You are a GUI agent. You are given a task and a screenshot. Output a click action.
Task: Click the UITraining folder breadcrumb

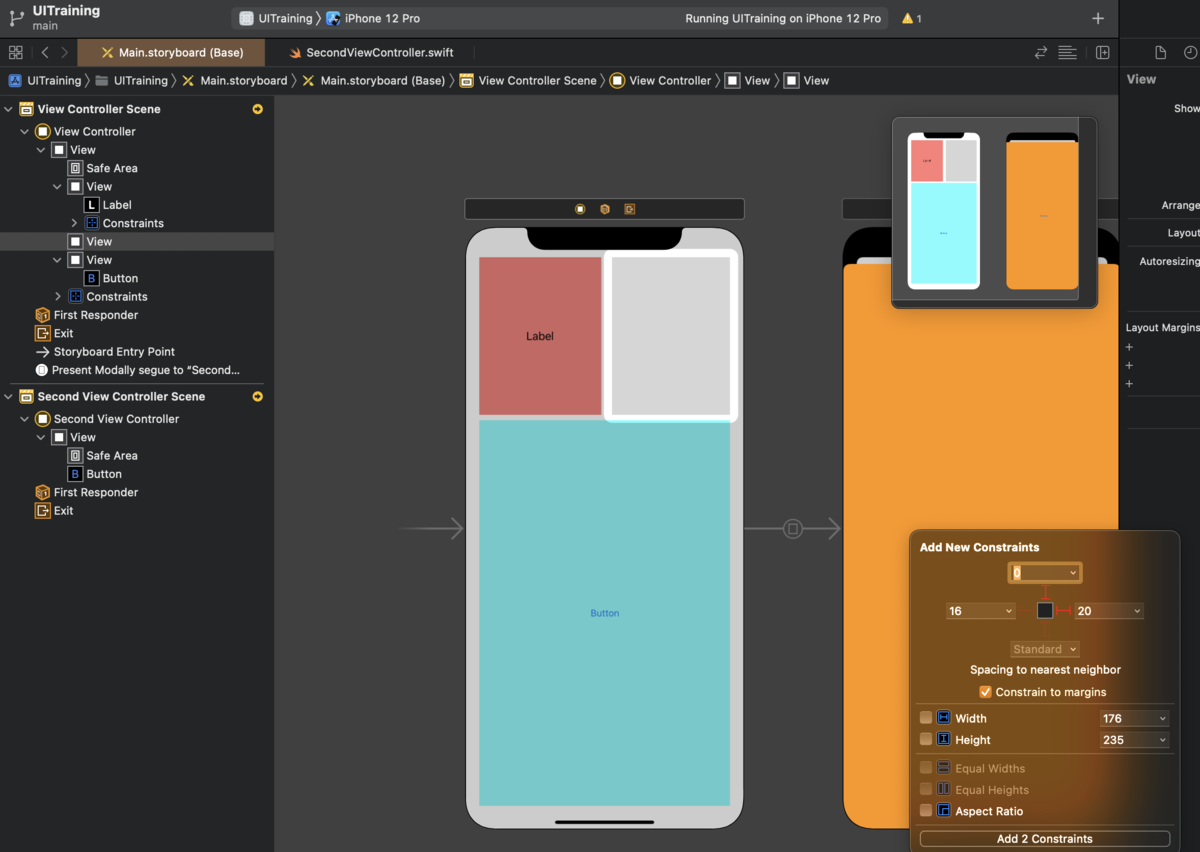[x=131, y=81]
